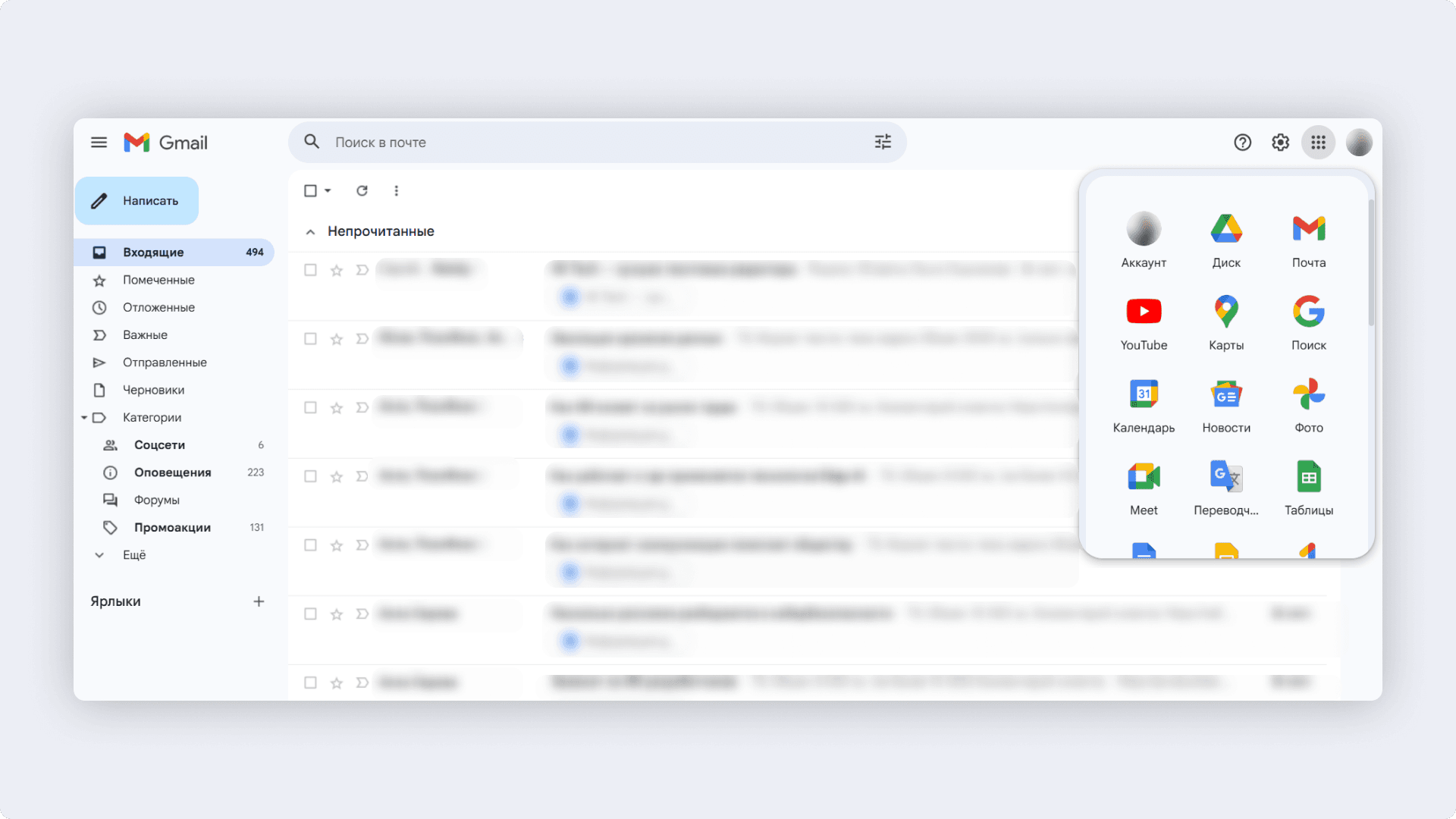Star the second email in the list
This screenshot has height=819, width=1456.
pos(336,339)
